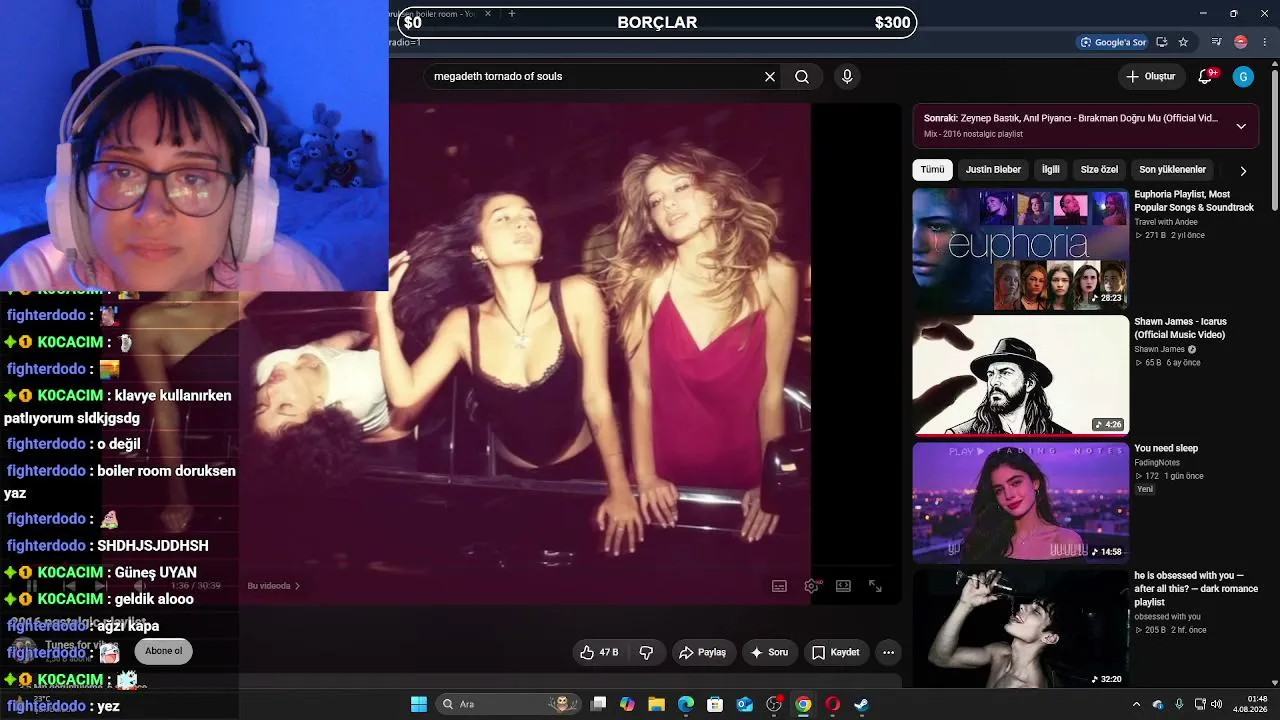Show more filter chips with the right arrow
This screenshot has width=1280, height=720.
pyautogui.click(x=1243, y=171)
